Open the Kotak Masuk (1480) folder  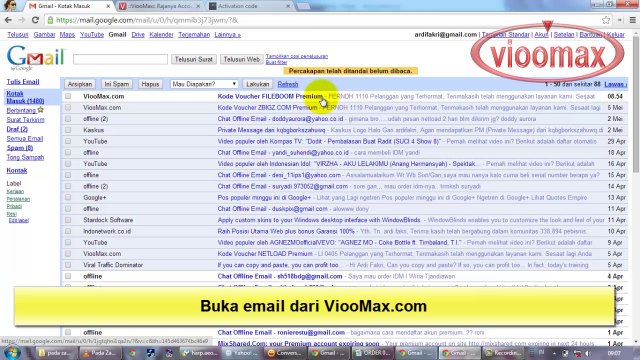click(x=25, y=97)
